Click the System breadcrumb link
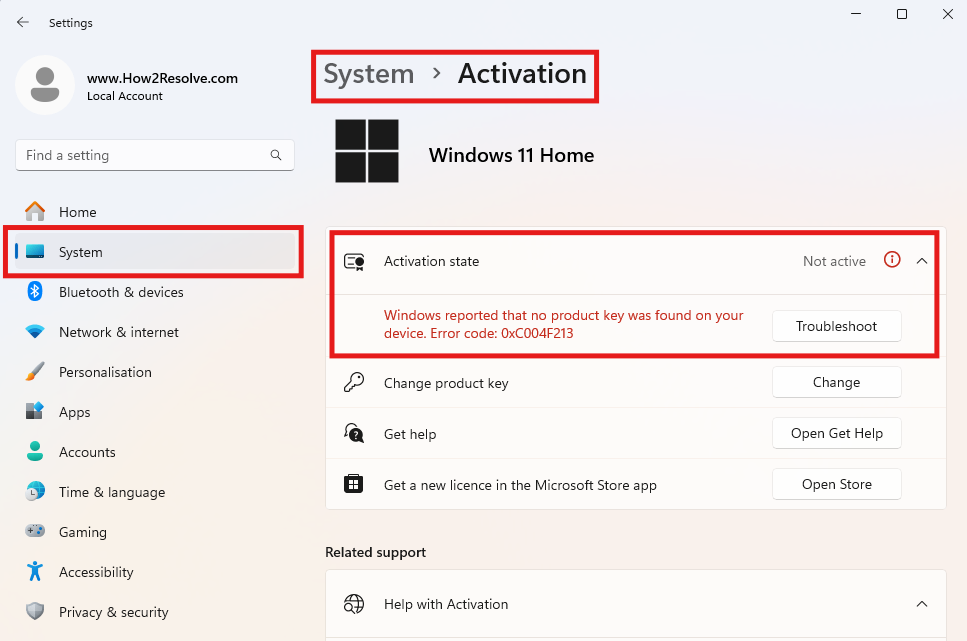The height and width of the screenshot is (641, 967). click(x=369, y=74)
